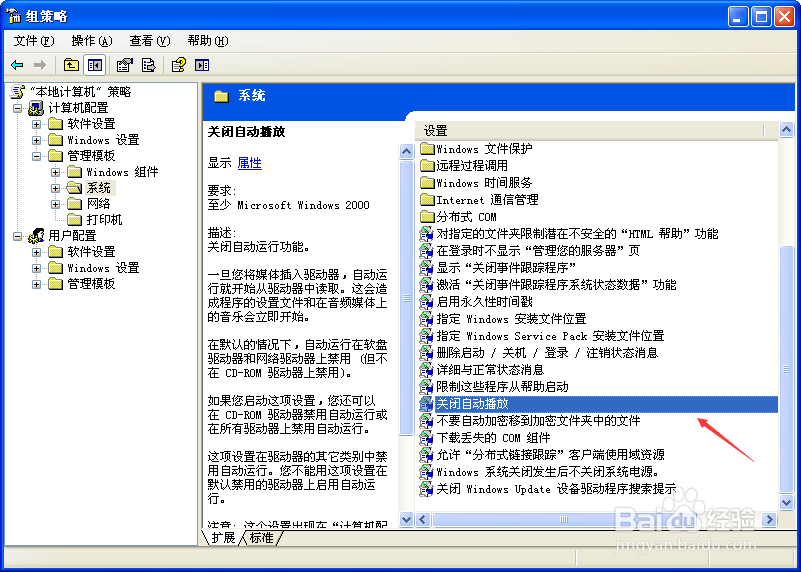The height and width of the screenshot is (572, 801).
Task: Click the Help toolbar icon
Action: point(178,65)
